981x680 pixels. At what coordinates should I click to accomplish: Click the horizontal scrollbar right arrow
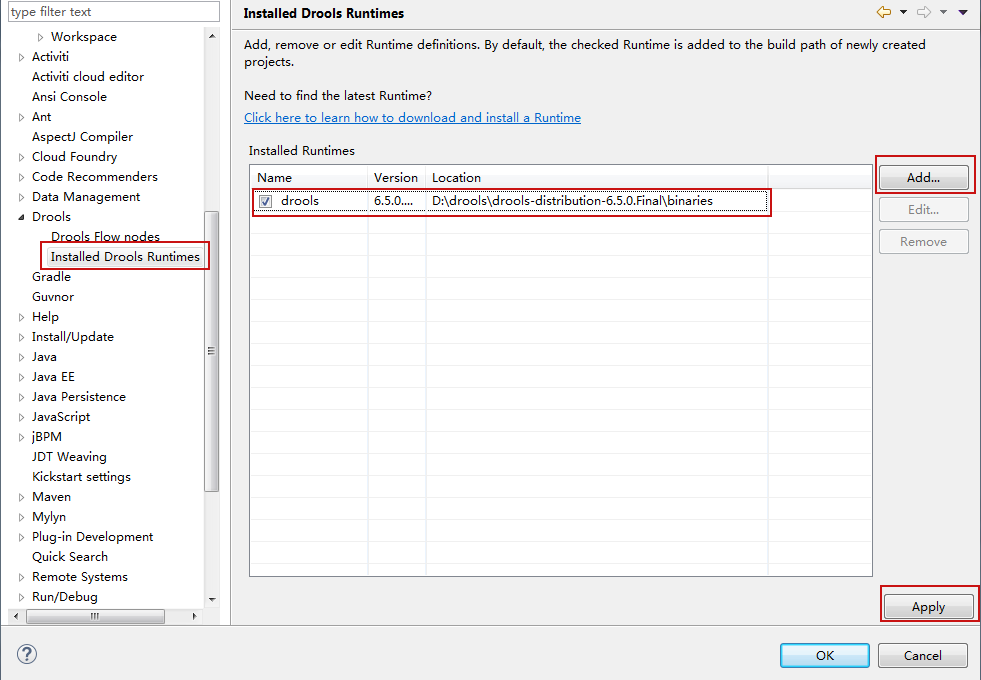[195, 616]
